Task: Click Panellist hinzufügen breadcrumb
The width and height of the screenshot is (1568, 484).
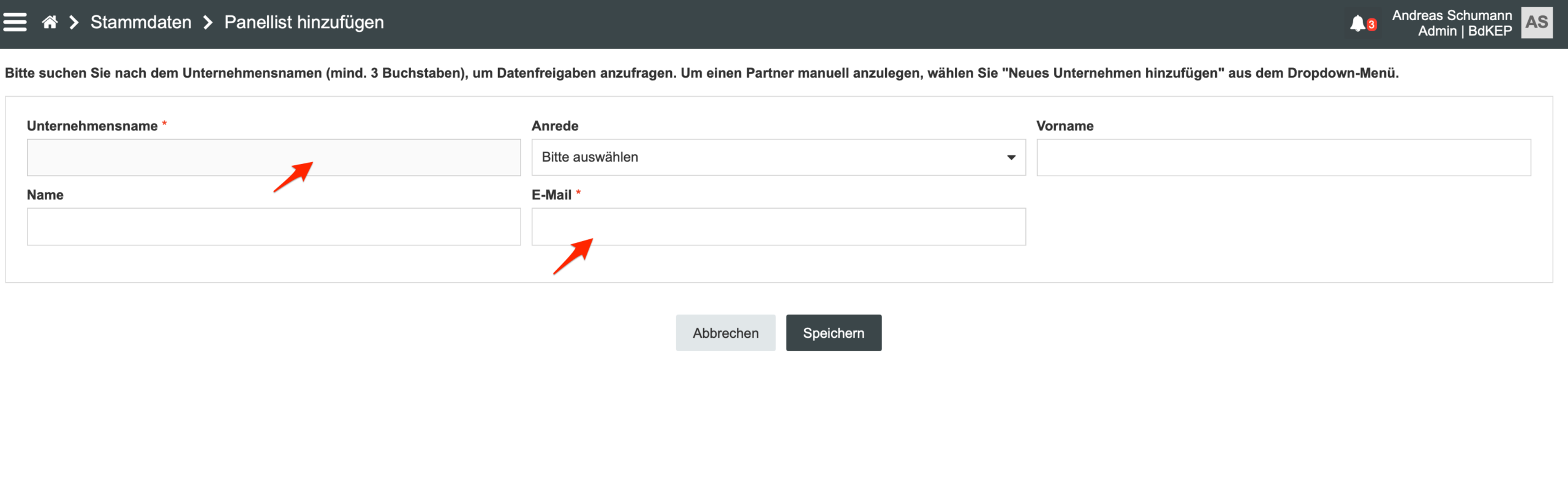Action: 304,23
